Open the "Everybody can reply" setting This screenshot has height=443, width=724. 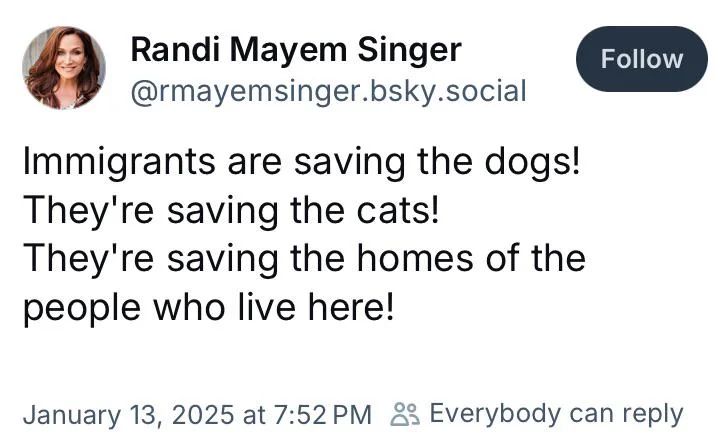[x=556, y=414]
